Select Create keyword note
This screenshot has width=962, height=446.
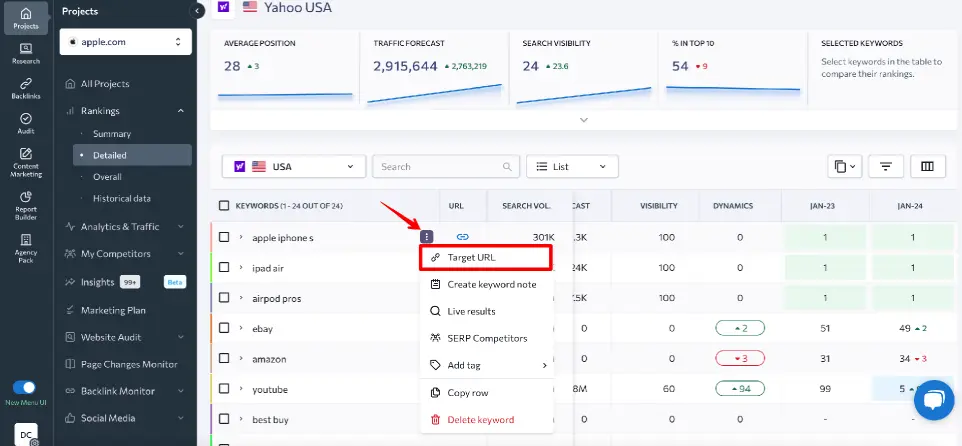pyautogui.click(x=486, y=285)
